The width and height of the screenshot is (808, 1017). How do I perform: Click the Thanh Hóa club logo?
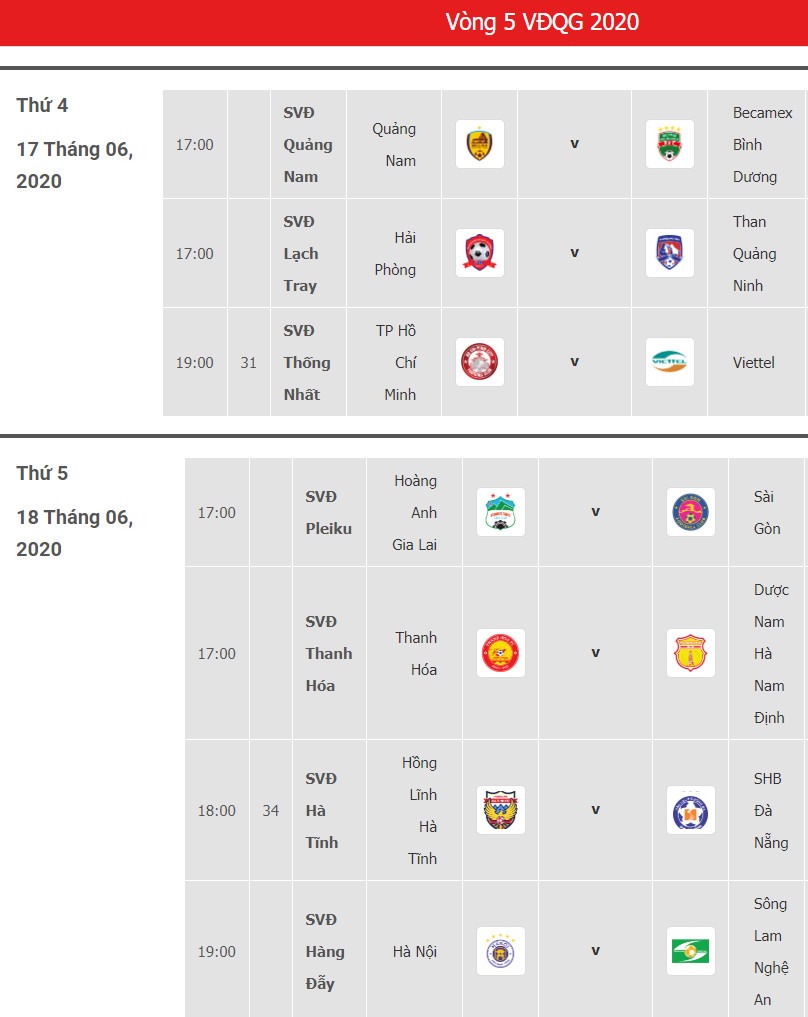pyautogui.click(x=501, y=653)
